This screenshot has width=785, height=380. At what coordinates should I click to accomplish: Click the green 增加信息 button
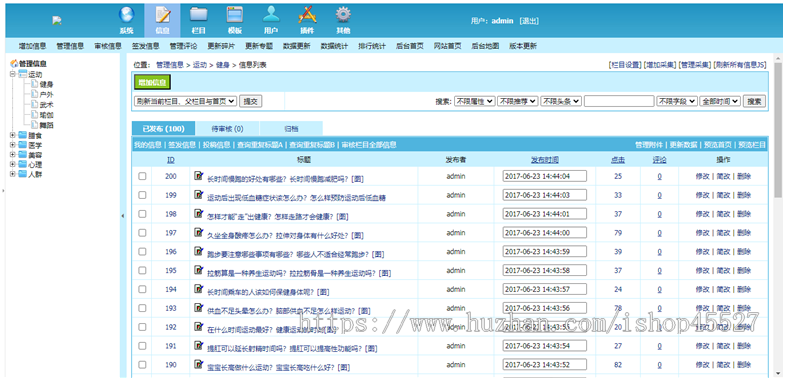point(153,83)
